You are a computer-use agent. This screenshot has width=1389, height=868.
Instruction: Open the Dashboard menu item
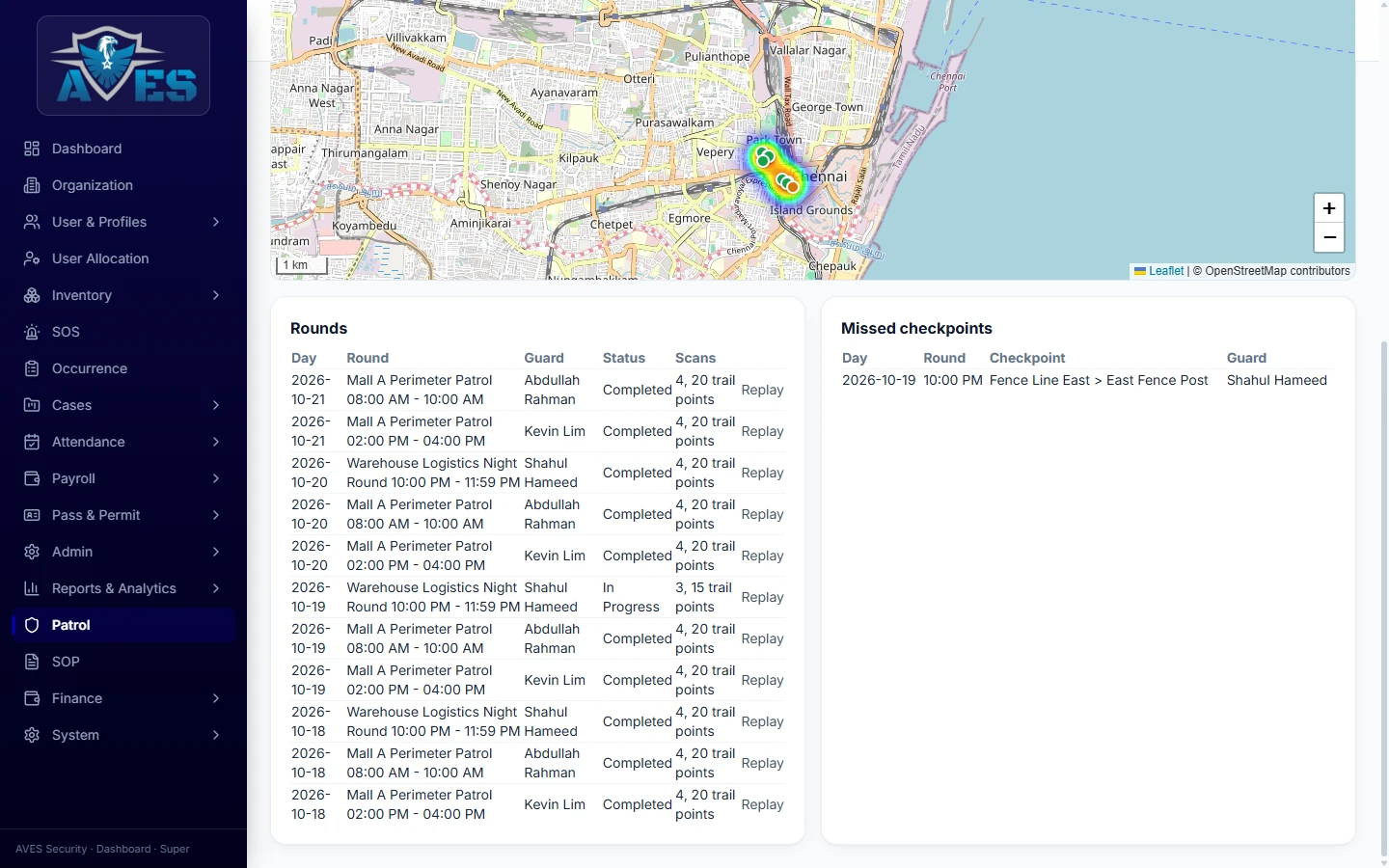click(x=123, y=149)
